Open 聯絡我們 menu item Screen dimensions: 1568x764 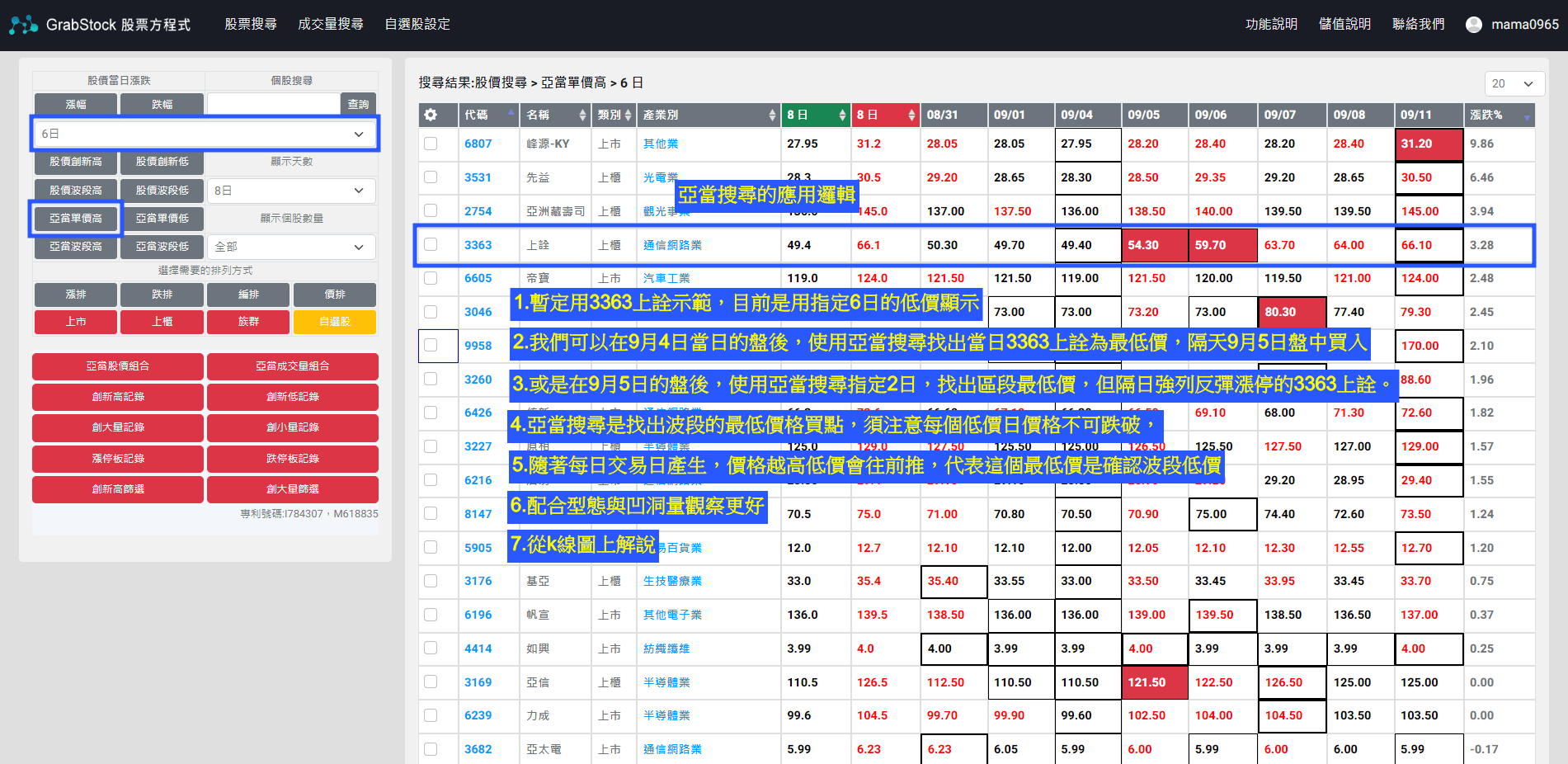[x=1418, y=25]
